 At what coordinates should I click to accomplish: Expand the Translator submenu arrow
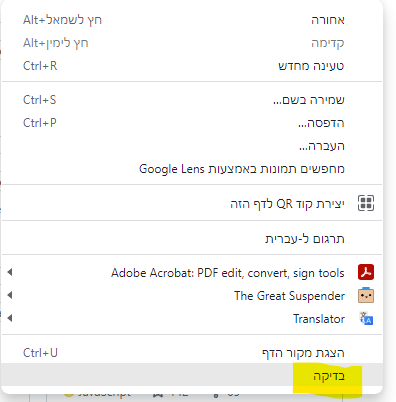click(10, 318)
